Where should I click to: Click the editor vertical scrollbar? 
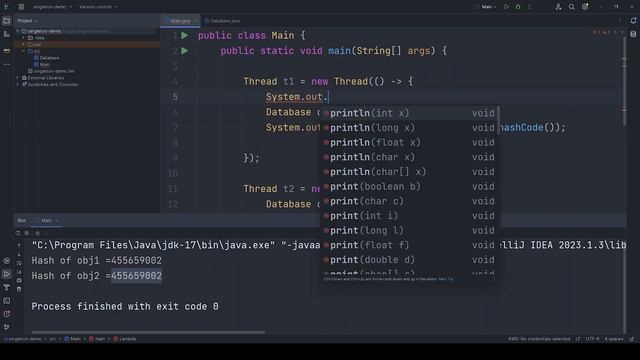click(624, 82)
